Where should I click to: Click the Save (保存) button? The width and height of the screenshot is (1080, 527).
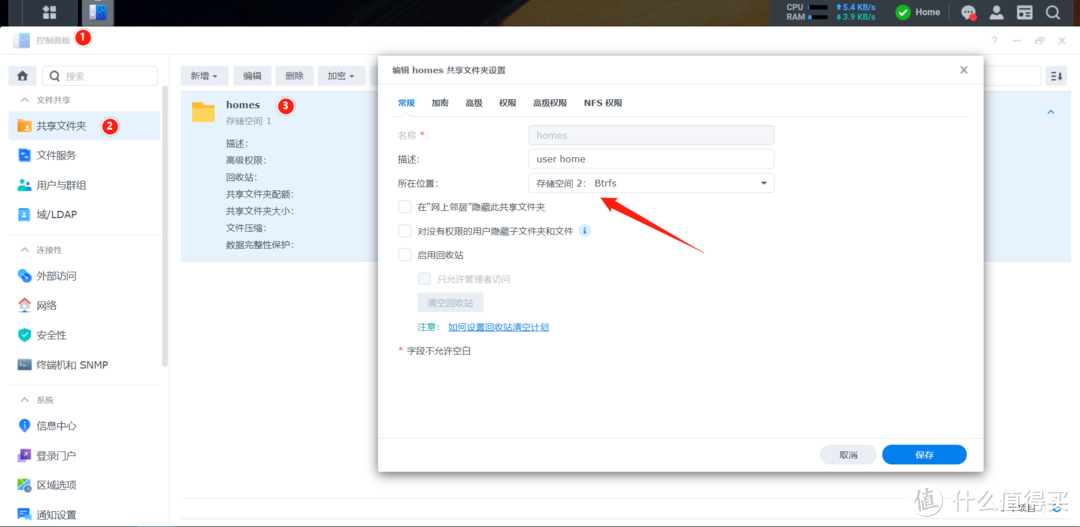924,455
